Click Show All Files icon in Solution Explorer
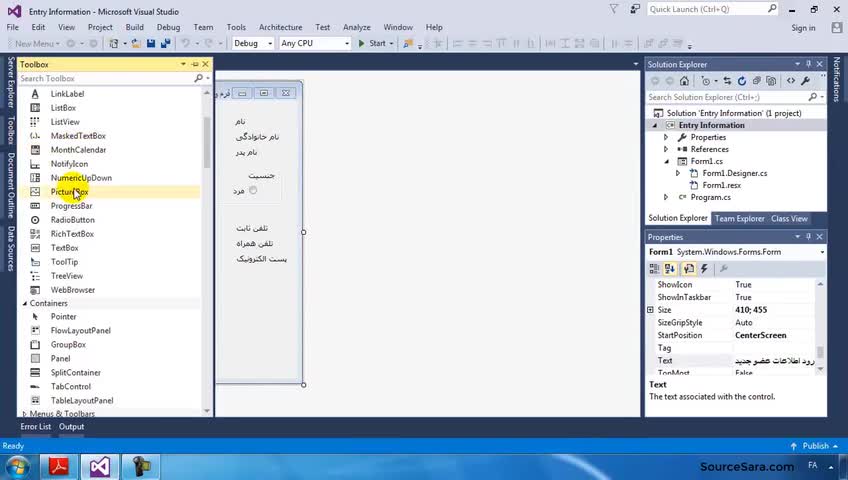The image size is (848, 480). pyautogui.click(x=771, y=81)
